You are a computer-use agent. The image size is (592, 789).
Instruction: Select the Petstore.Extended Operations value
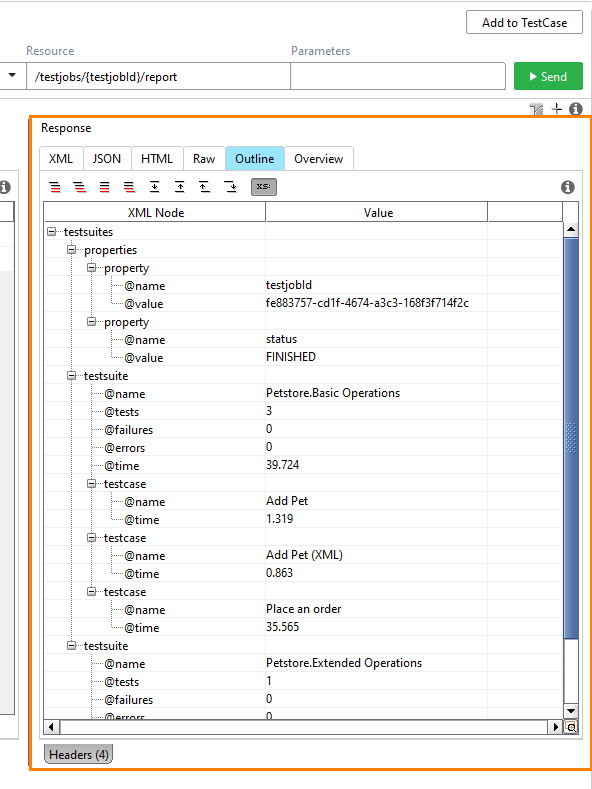tap(344, 663)
